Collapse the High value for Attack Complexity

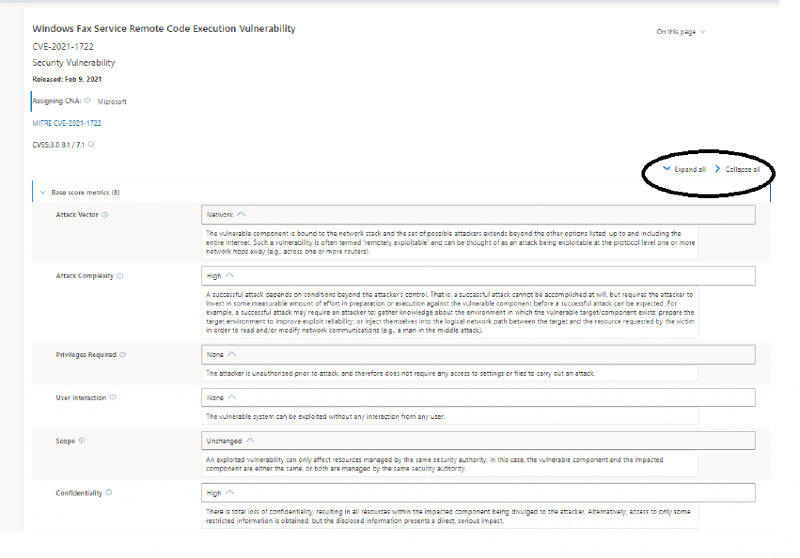pos(229,275)
